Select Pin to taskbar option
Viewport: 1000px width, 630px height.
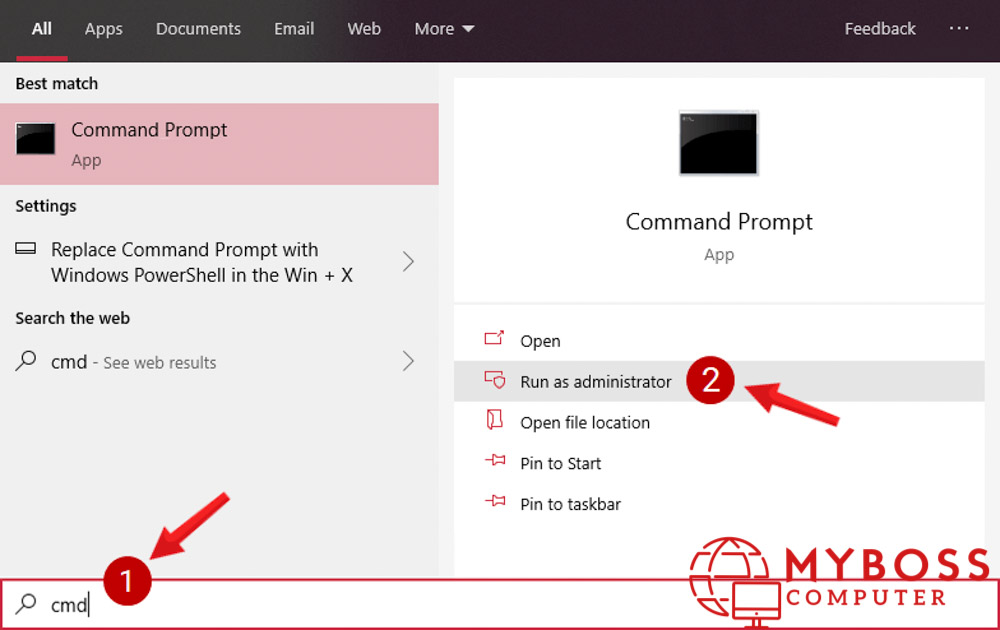pos(570,504)
